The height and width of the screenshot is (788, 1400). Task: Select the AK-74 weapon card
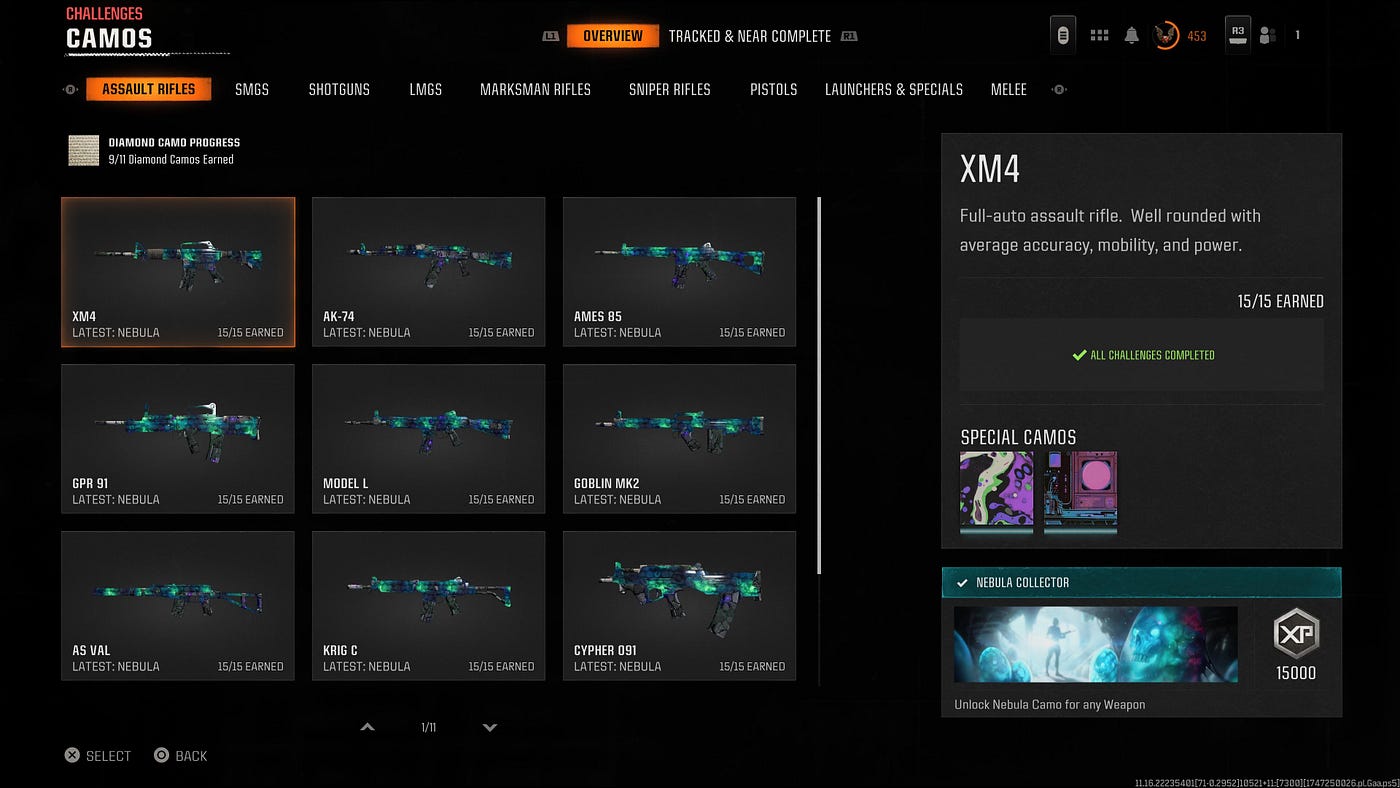[429, 272]
